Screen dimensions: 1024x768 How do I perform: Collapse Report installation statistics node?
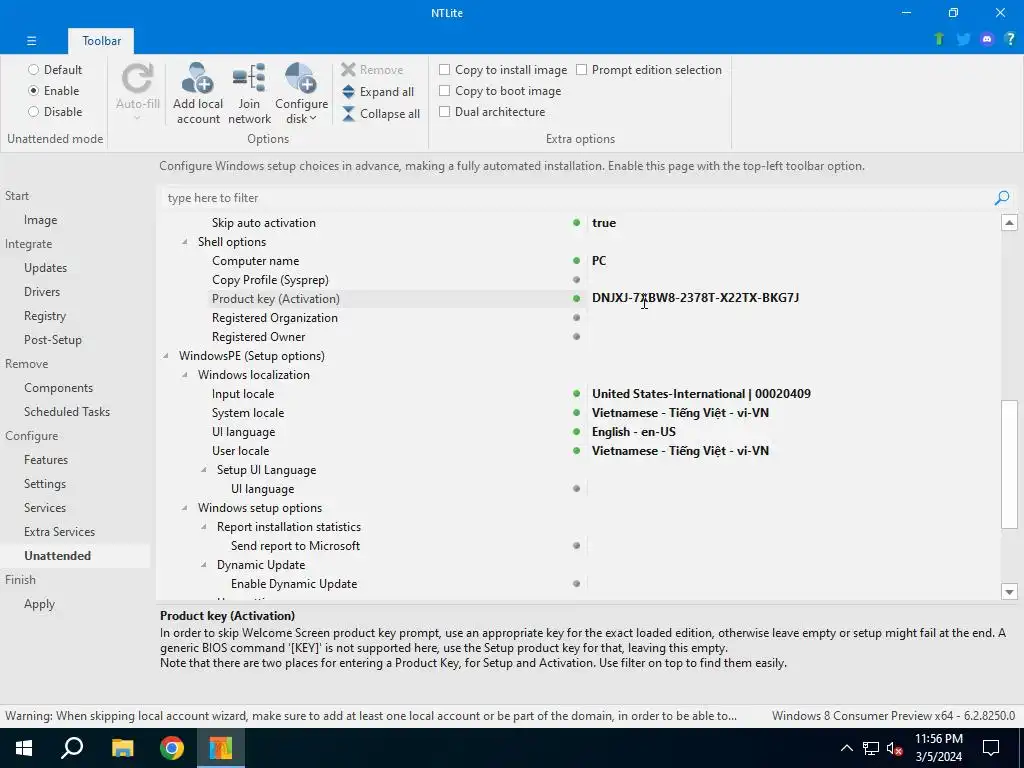204,526
